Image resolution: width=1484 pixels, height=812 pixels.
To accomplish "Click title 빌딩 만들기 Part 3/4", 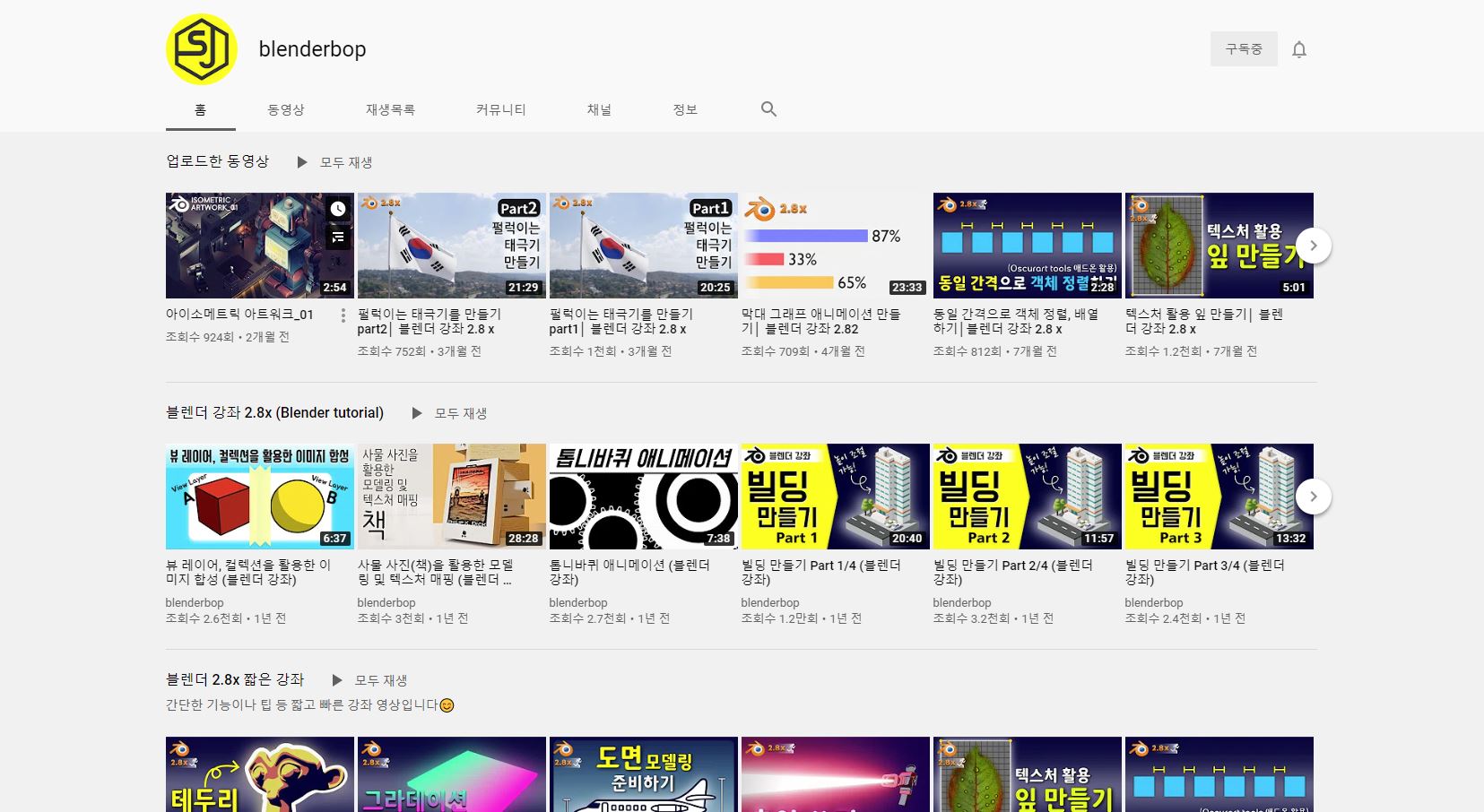I will [x=1205, y=573].
